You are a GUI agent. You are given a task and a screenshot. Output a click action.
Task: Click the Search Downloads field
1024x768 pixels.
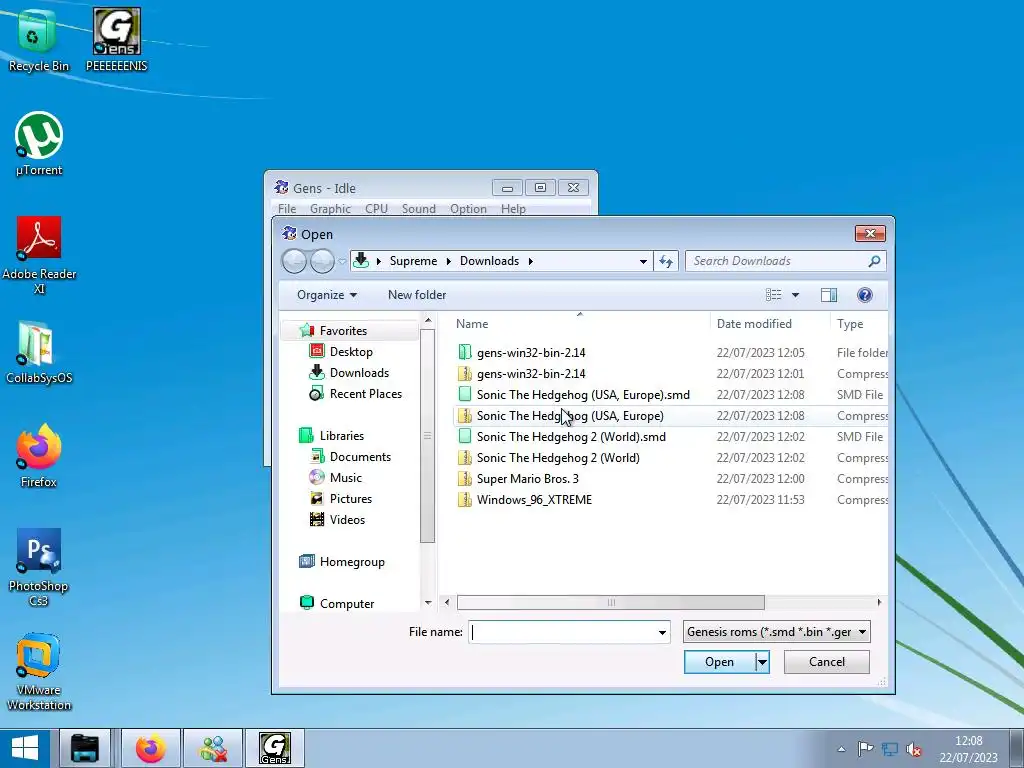click(x=778, y=261)
